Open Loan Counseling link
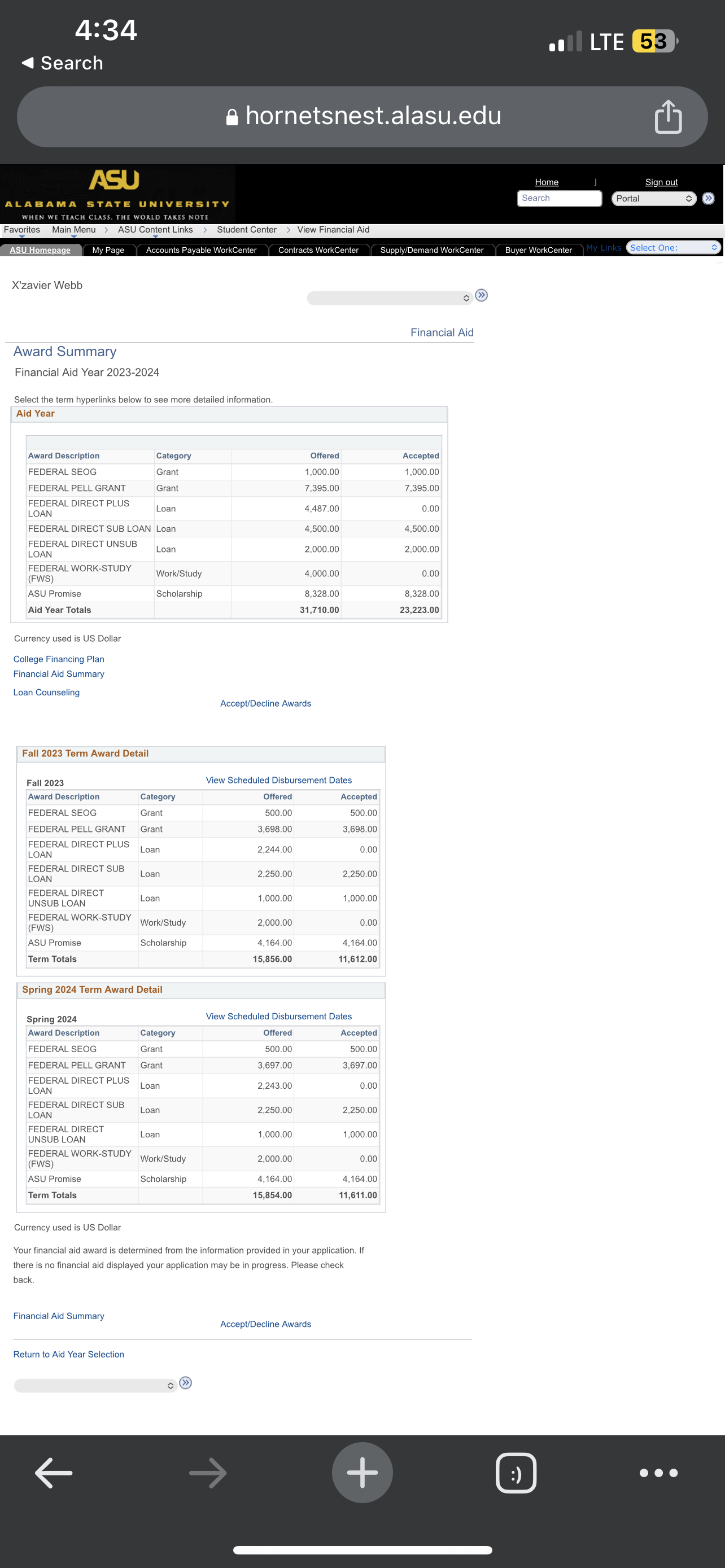725x1568 pixels. [x=46, y=692]
